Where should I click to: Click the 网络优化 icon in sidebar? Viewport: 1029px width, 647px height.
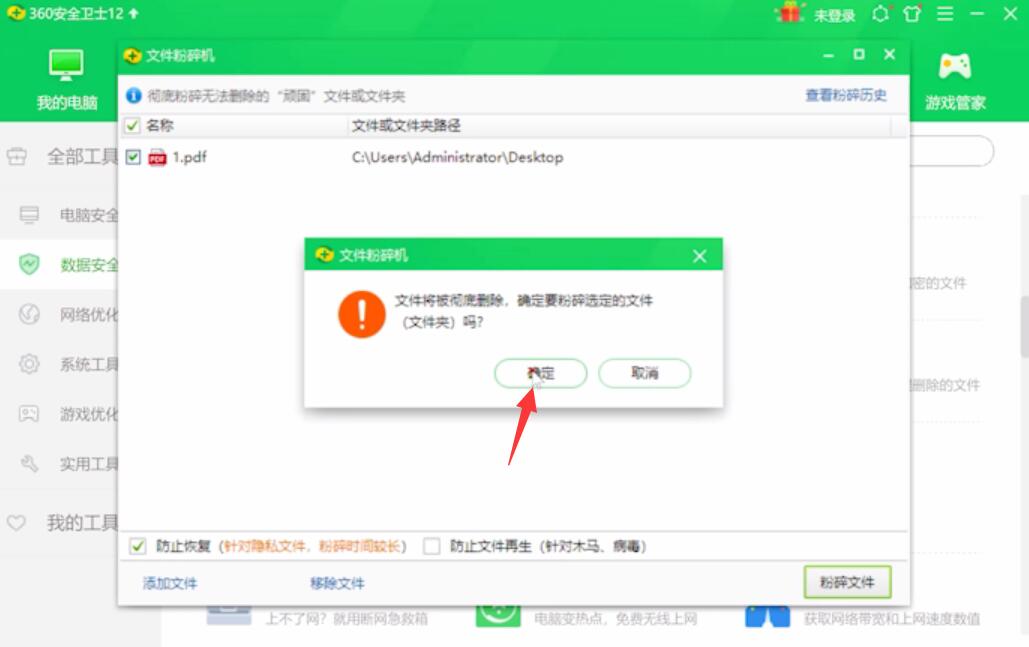coord(29,314)
